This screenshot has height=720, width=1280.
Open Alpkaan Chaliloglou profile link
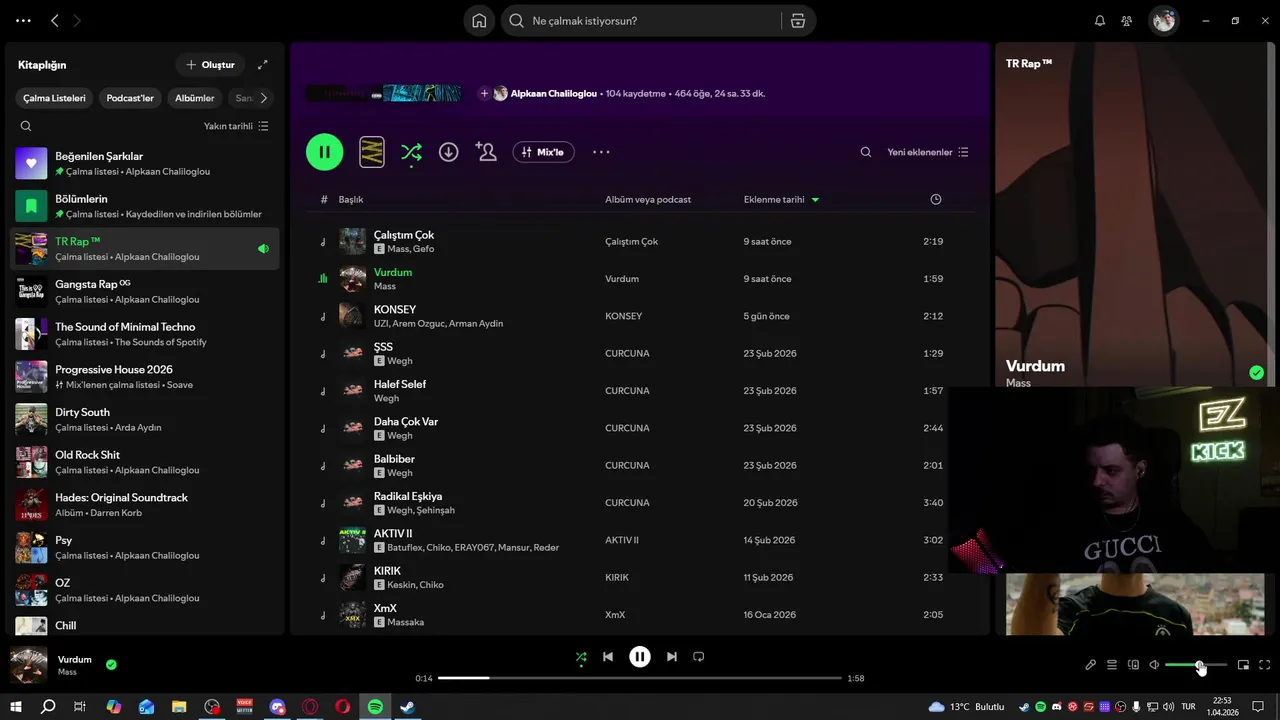click(553, 93)
